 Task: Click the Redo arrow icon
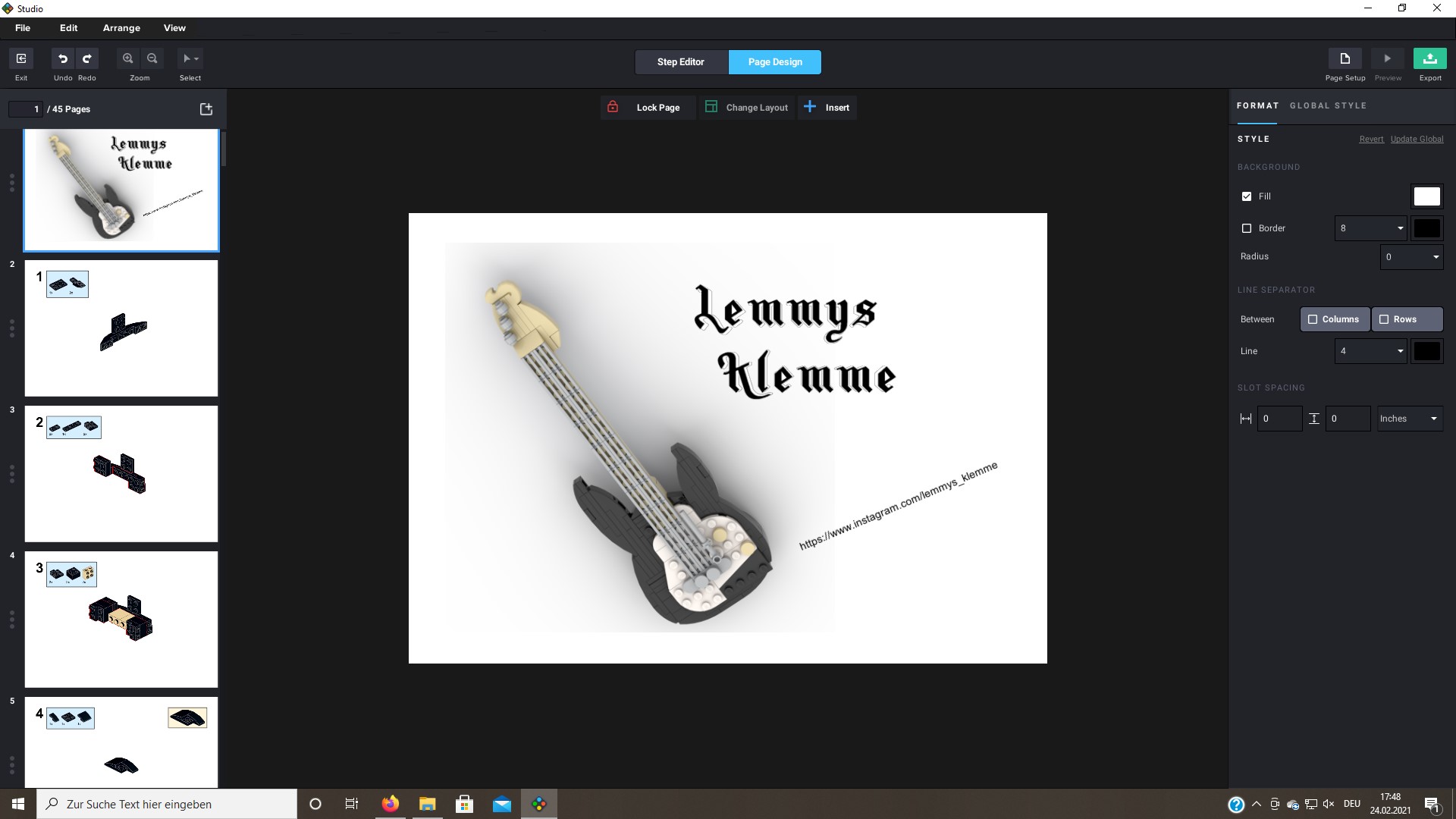click(87, 59)
